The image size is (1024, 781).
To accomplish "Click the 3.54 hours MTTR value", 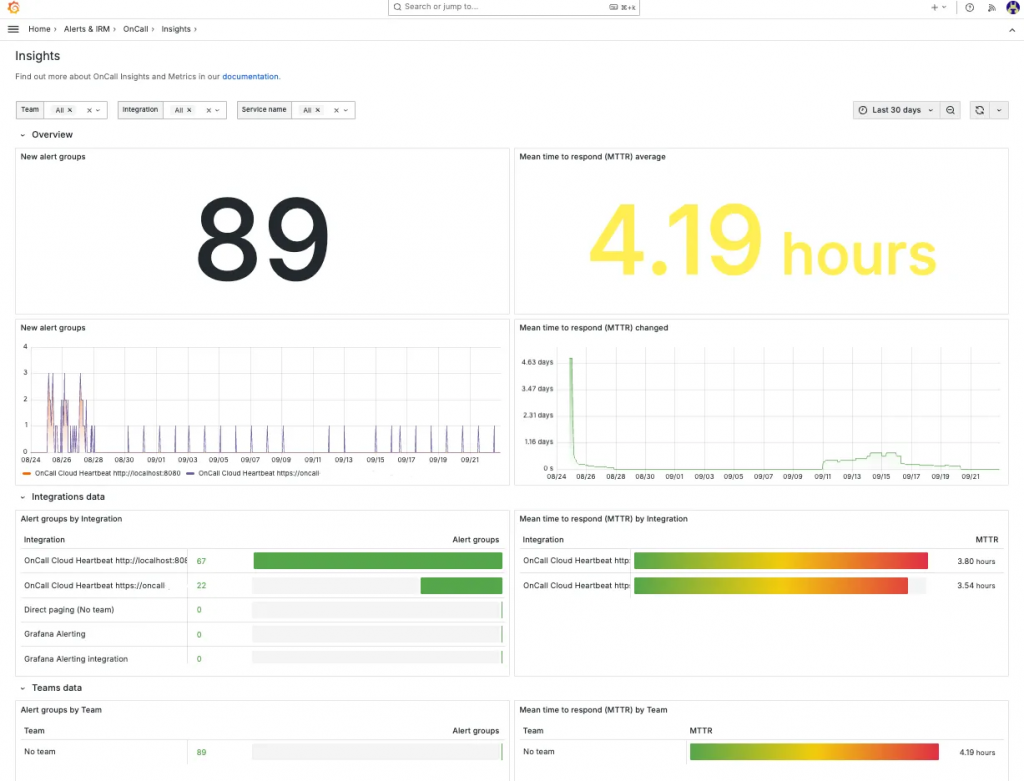I will [976, 586].
